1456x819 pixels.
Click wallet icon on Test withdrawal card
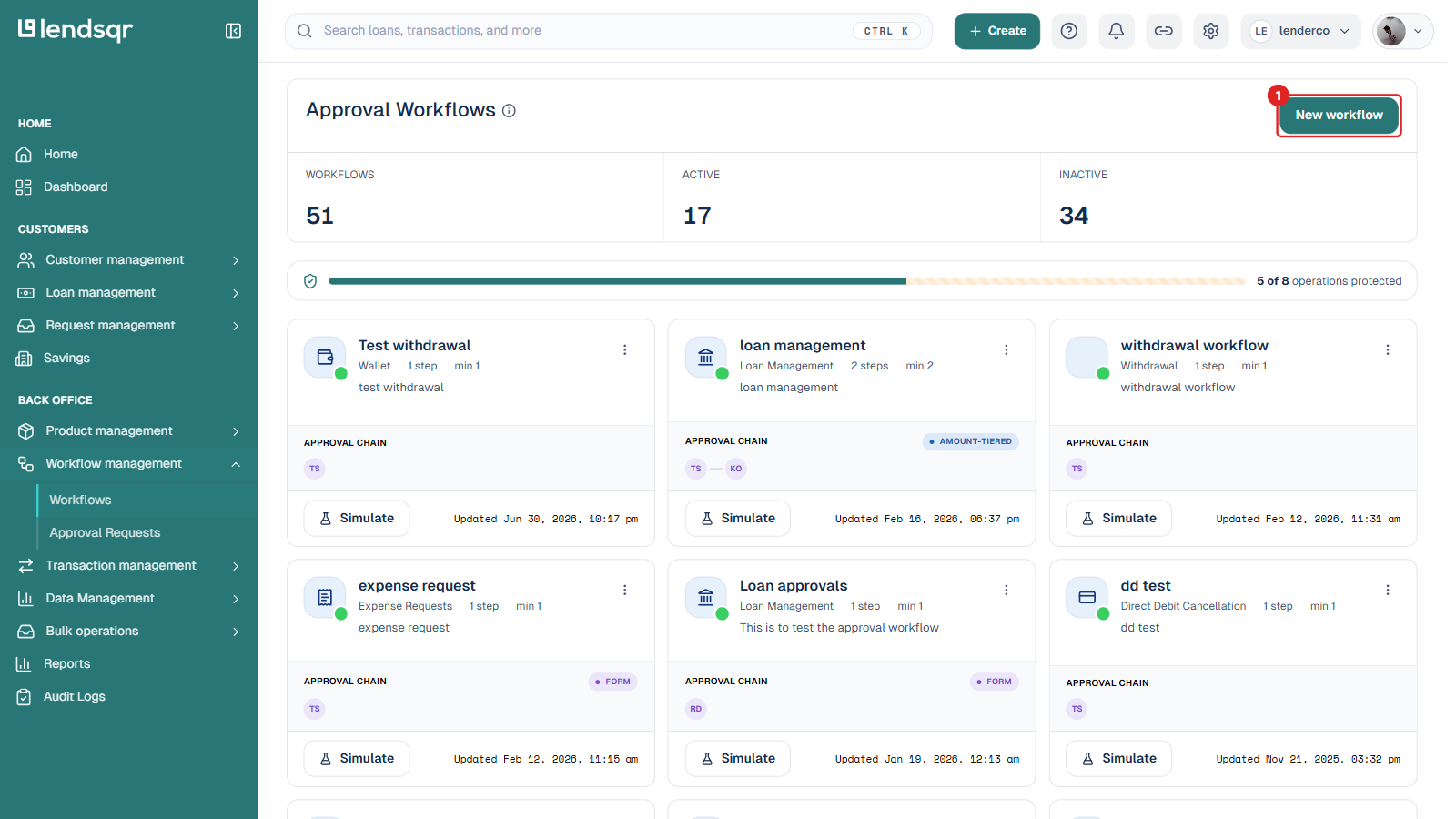click(325, 358)
